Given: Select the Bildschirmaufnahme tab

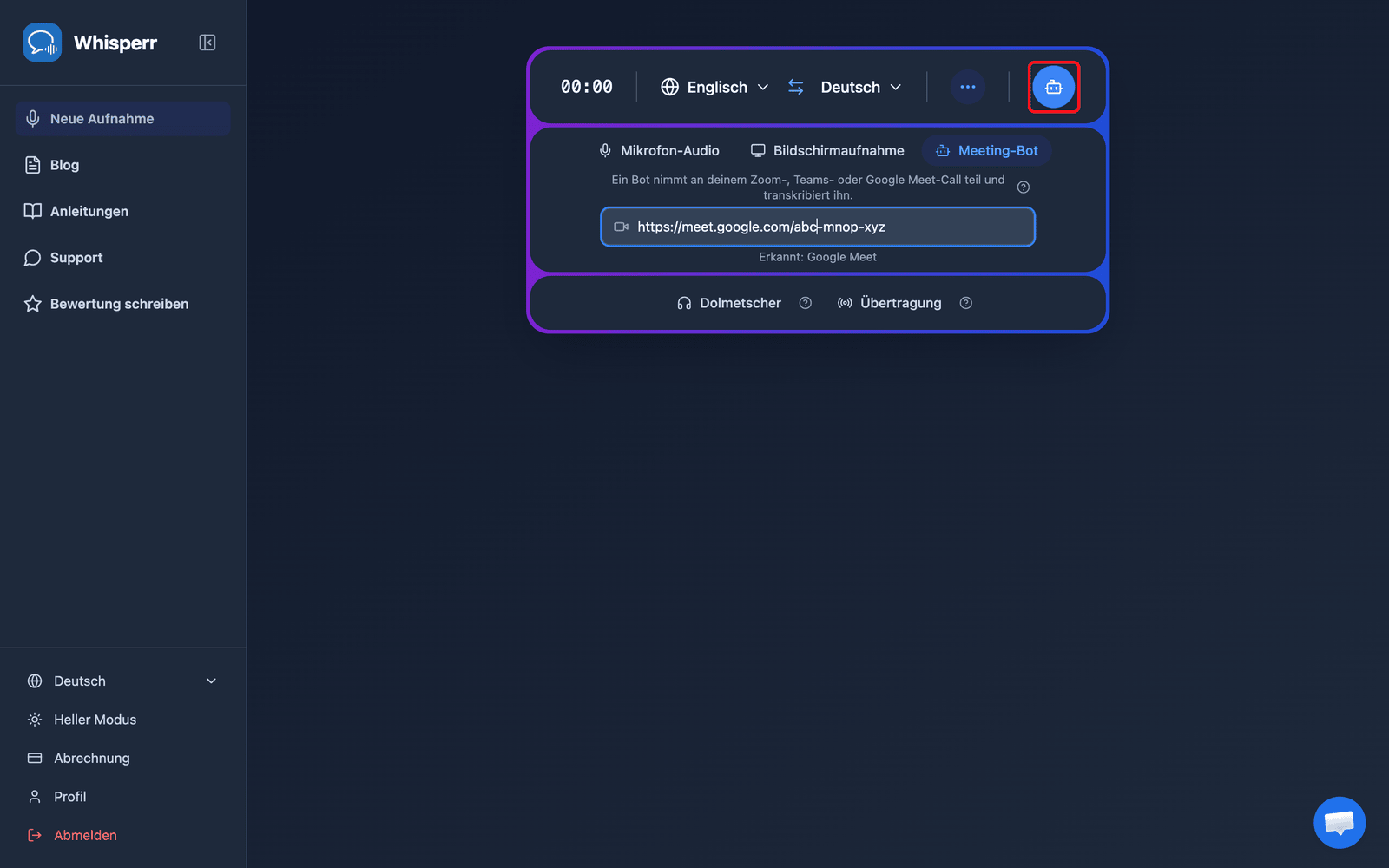Looking at the screenshot, I should pos(827,151).
